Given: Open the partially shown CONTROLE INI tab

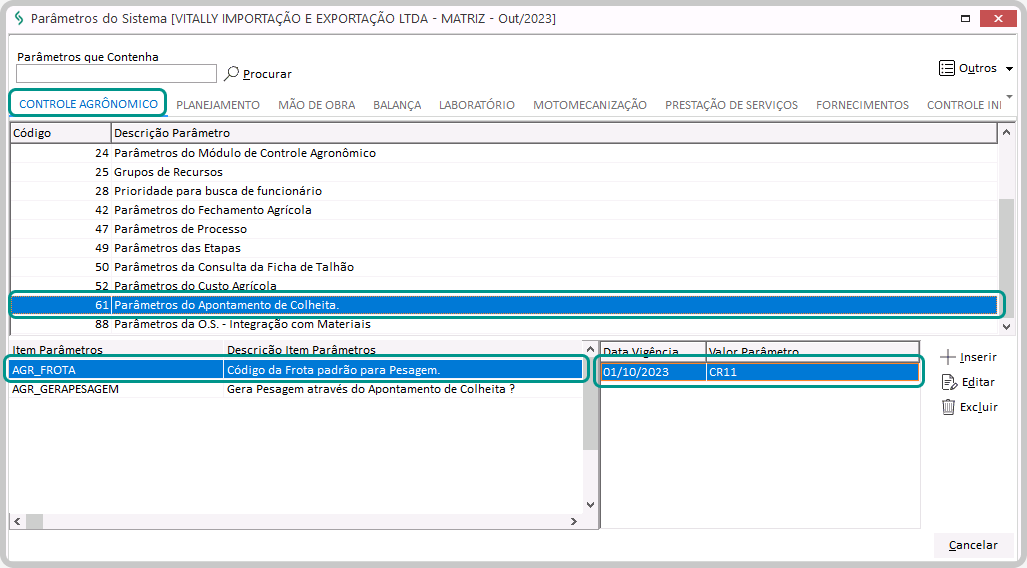Looking at the screenshot, I should coord(964,105).
